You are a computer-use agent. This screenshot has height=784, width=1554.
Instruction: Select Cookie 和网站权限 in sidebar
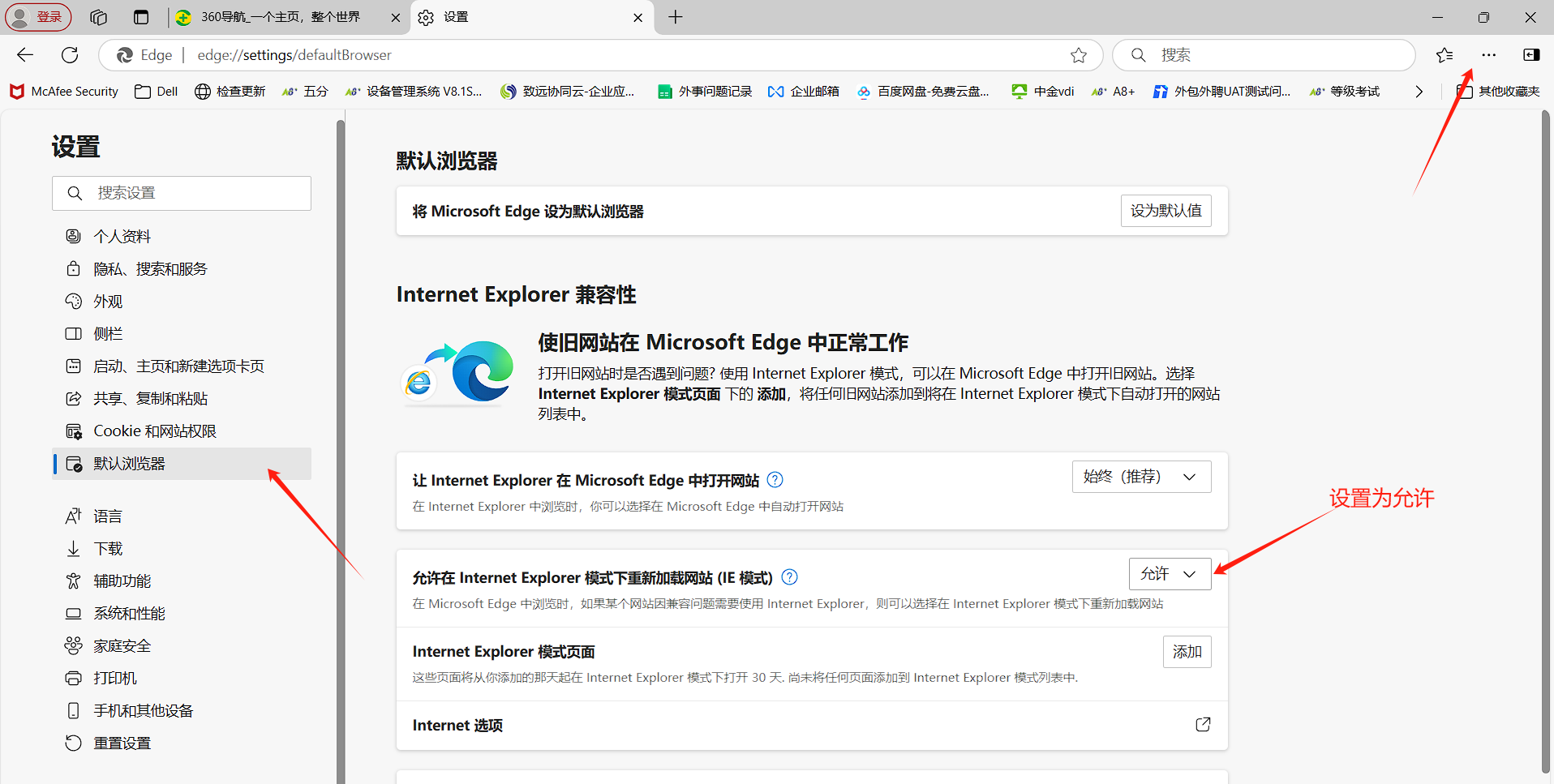pos(154,431)
